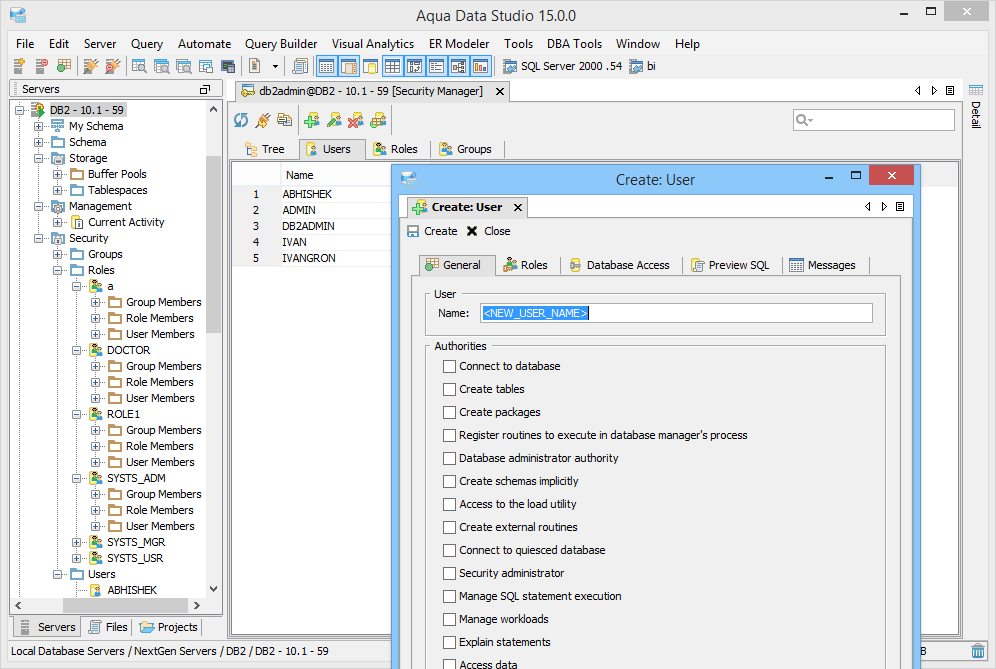Click the green plus create user icon
This screenshot has height=669, width=996.
click(311, 120)
